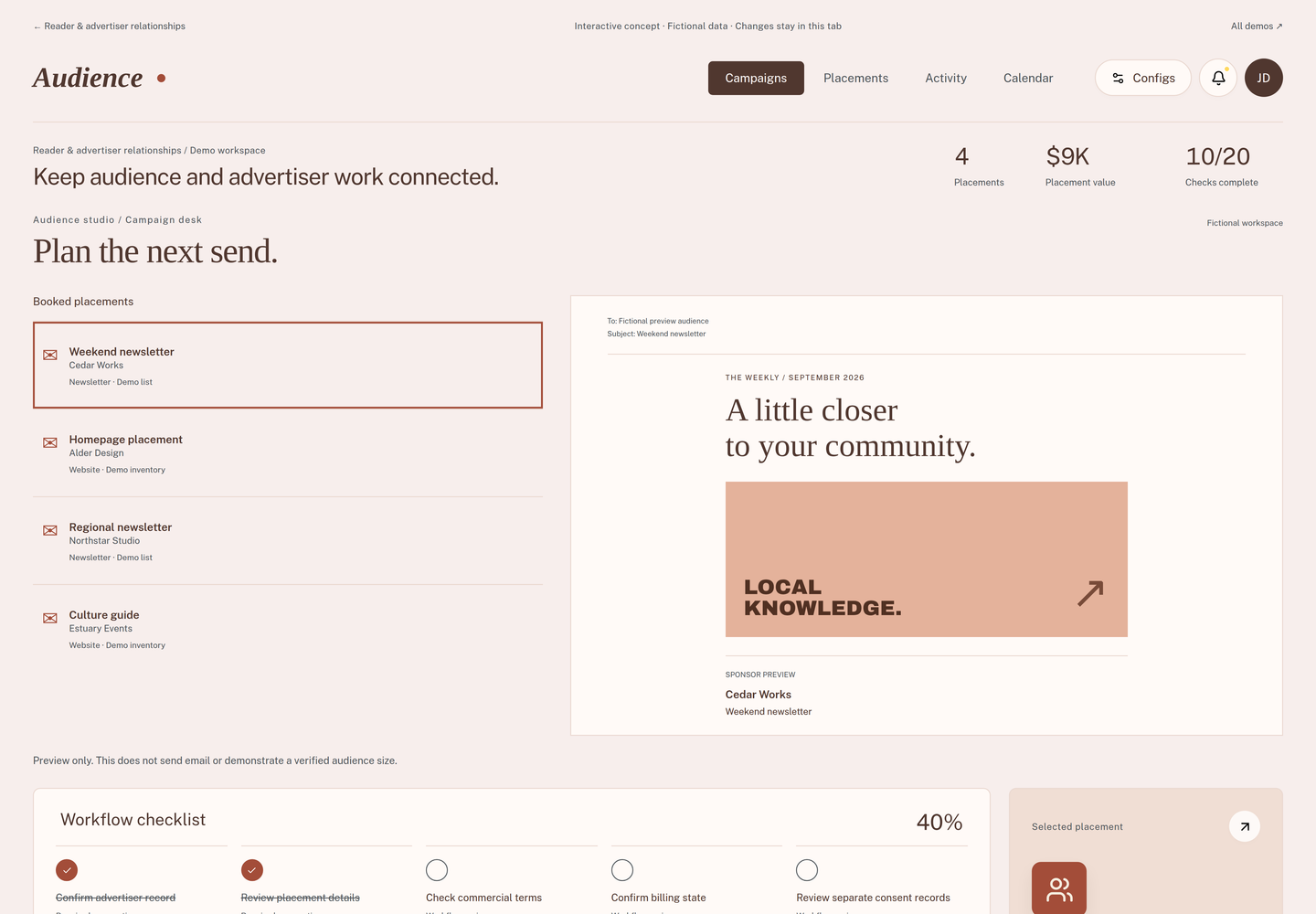Click the JD user avatar
Viewport: 1316px width, 914px height.
click(1264, 78)
